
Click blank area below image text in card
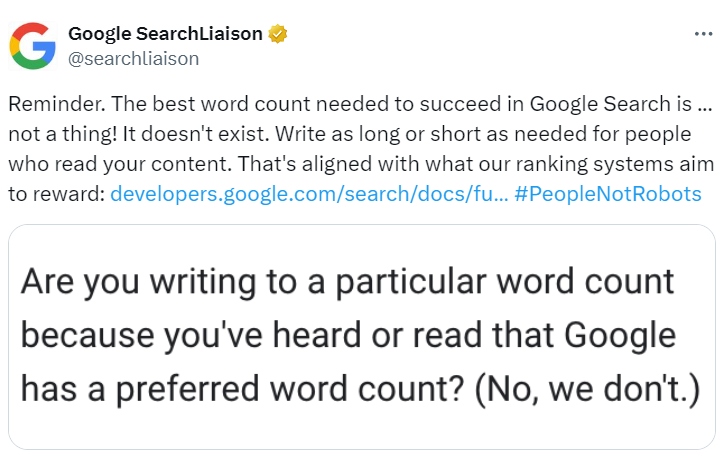pos(362,429)
